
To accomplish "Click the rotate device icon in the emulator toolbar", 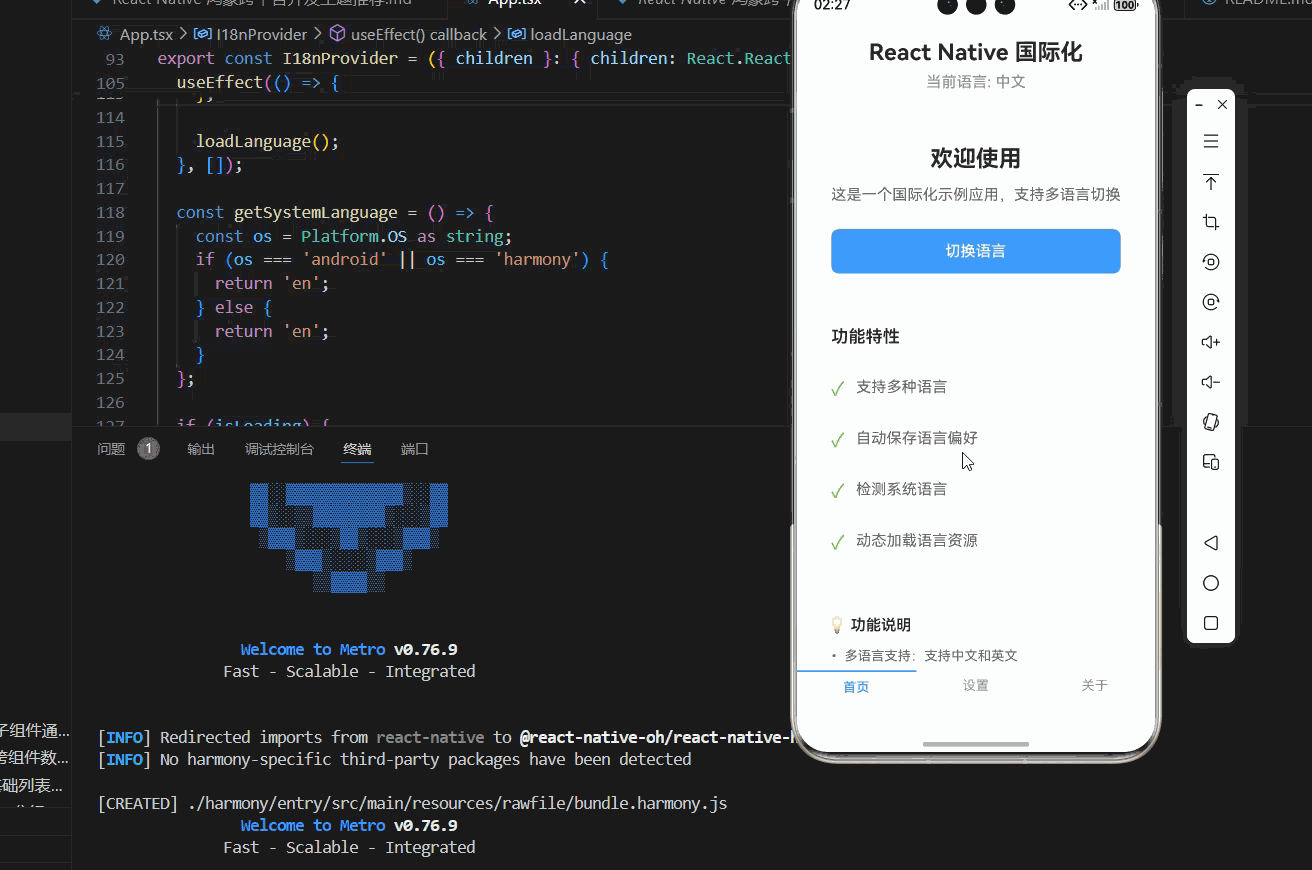I will click(1210, 261).
